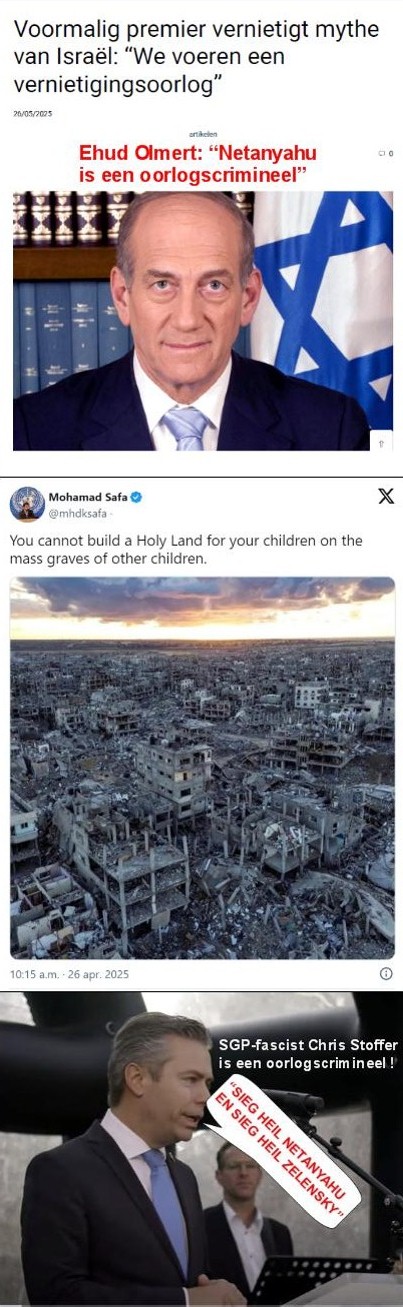The height and width of the screenshot is (1307, 403).
Task: Click the tweet text 'You cannot build a Holy Land'
Action: (186, 549)
